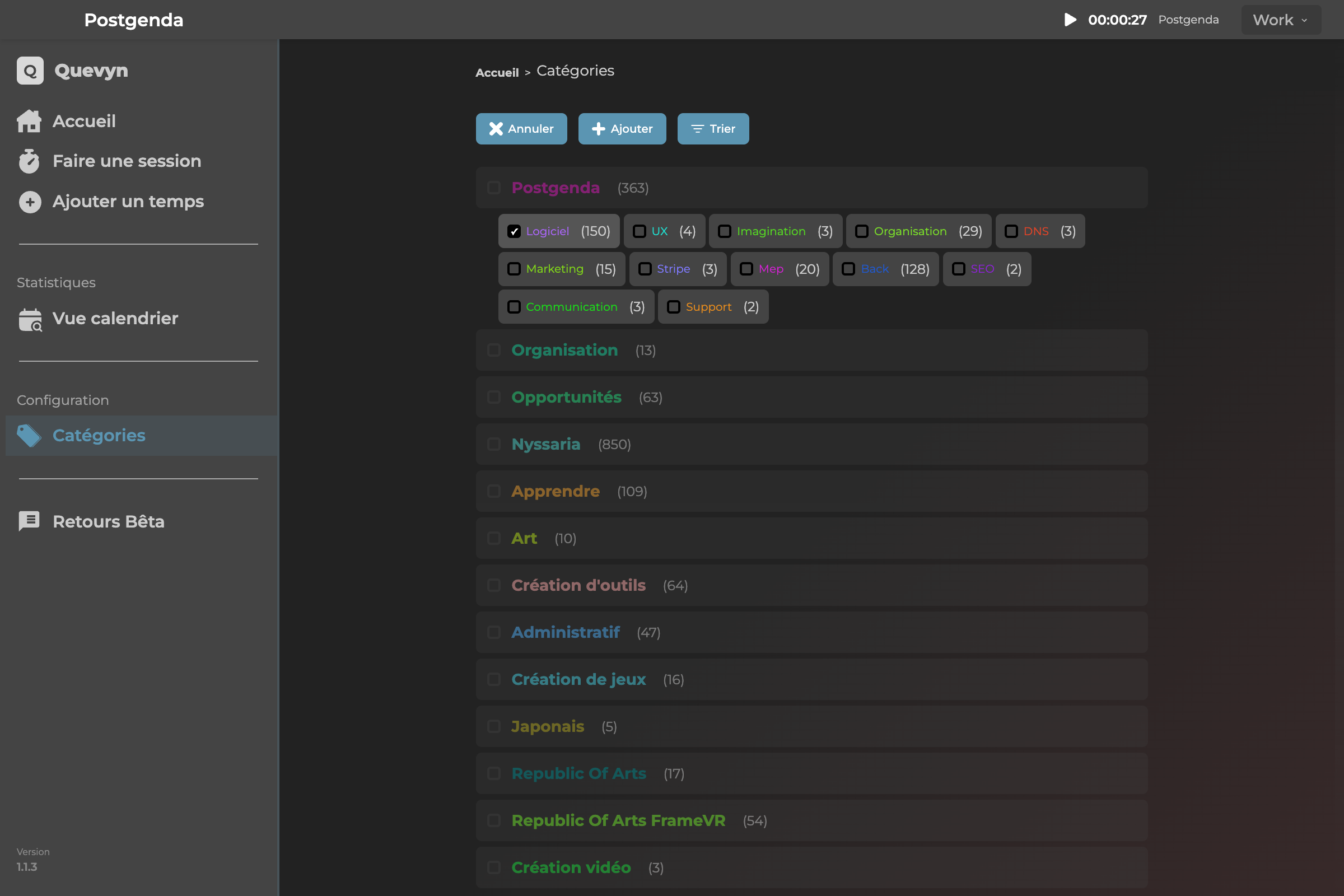The height and width of the screenshot is (896, 1344).
Task: Expand the Republic Of Arts FrameVR category
Action: point(811,820)
